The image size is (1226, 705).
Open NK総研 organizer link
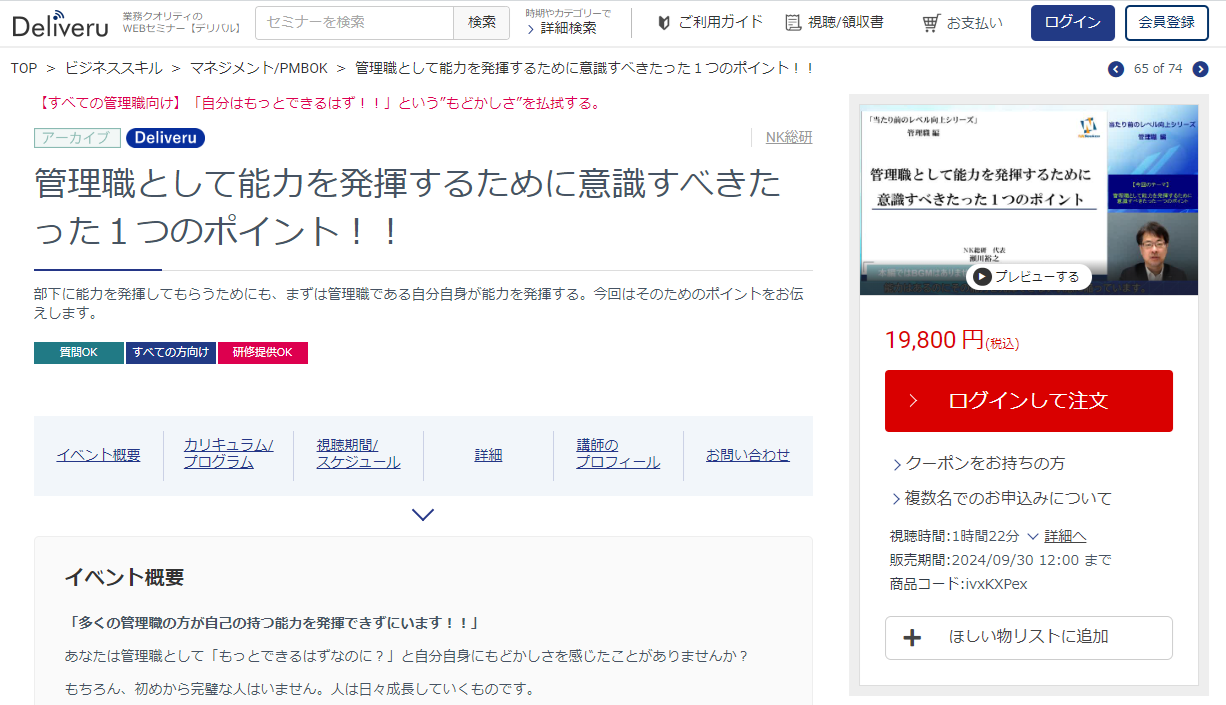coord(788,138)
